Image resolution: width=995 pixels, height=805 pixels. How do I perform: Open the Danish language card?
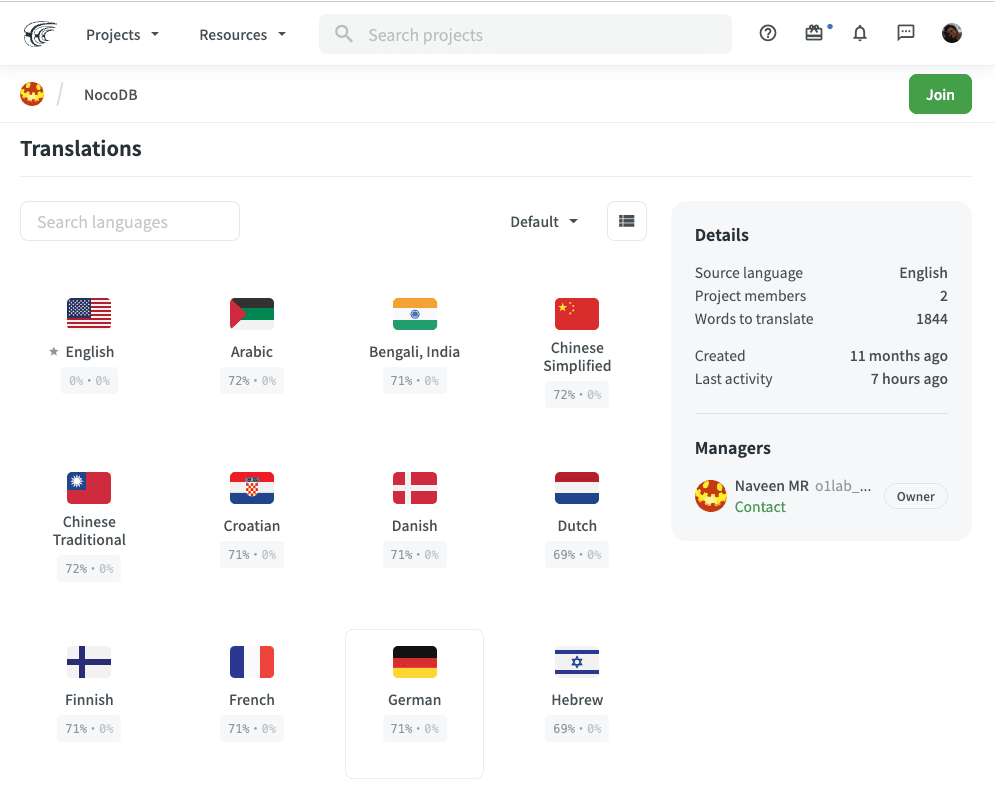[x=414, y=510]
